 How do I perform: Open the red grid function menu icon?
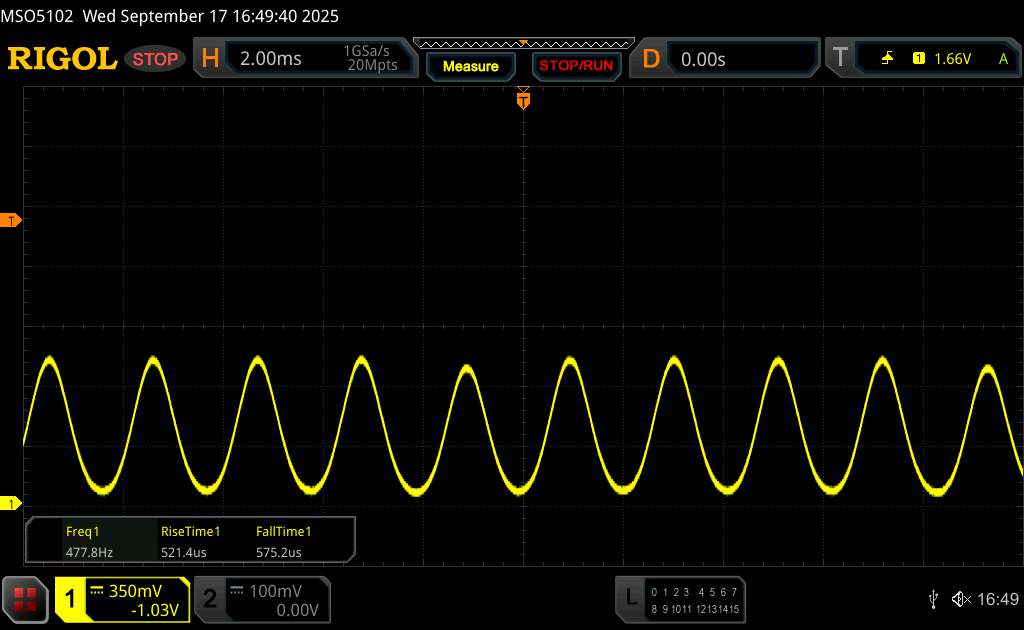(25, 598)
